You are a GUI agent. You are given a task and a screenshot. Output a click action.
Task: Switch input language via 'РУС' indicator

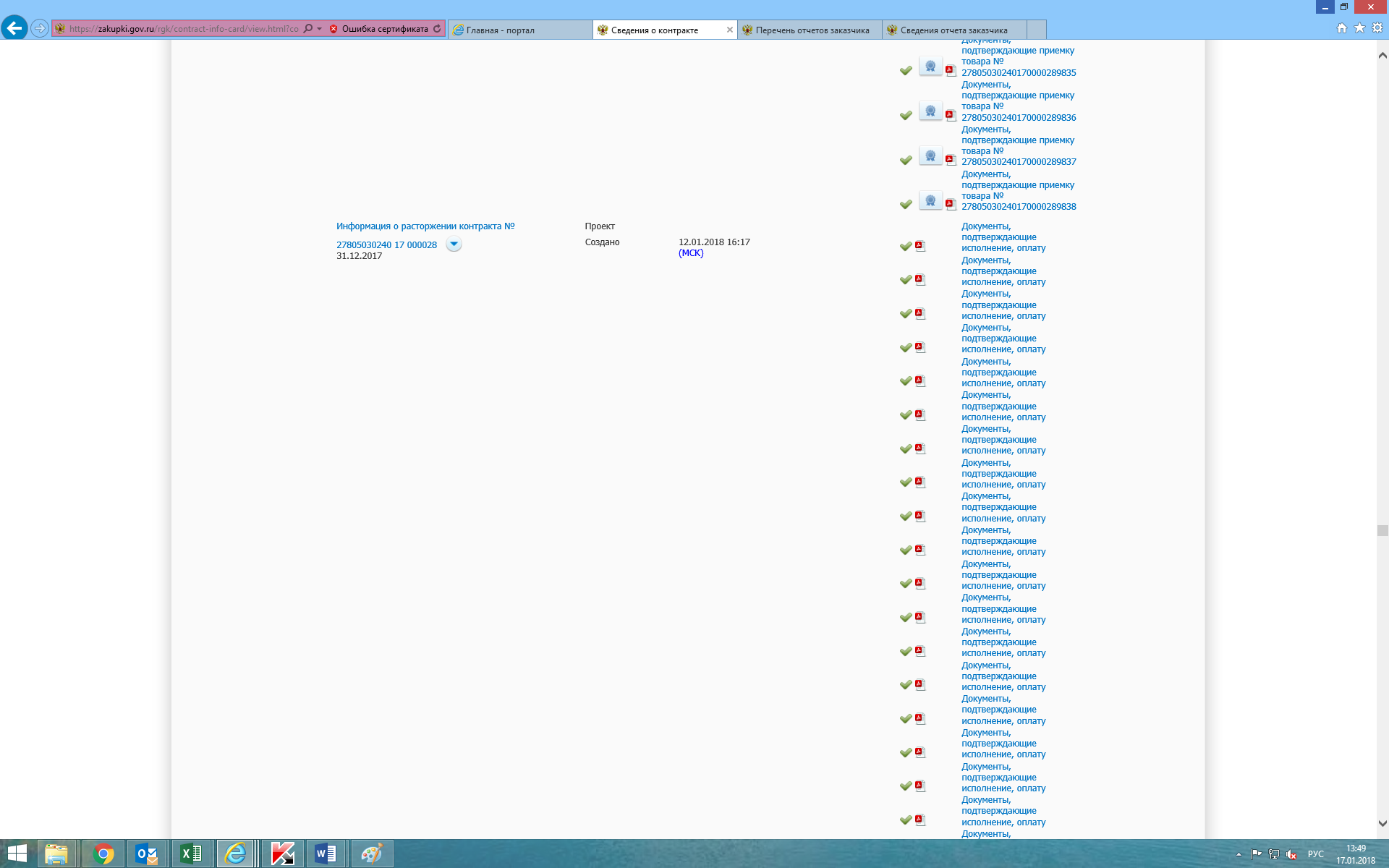click(1315, 854)
